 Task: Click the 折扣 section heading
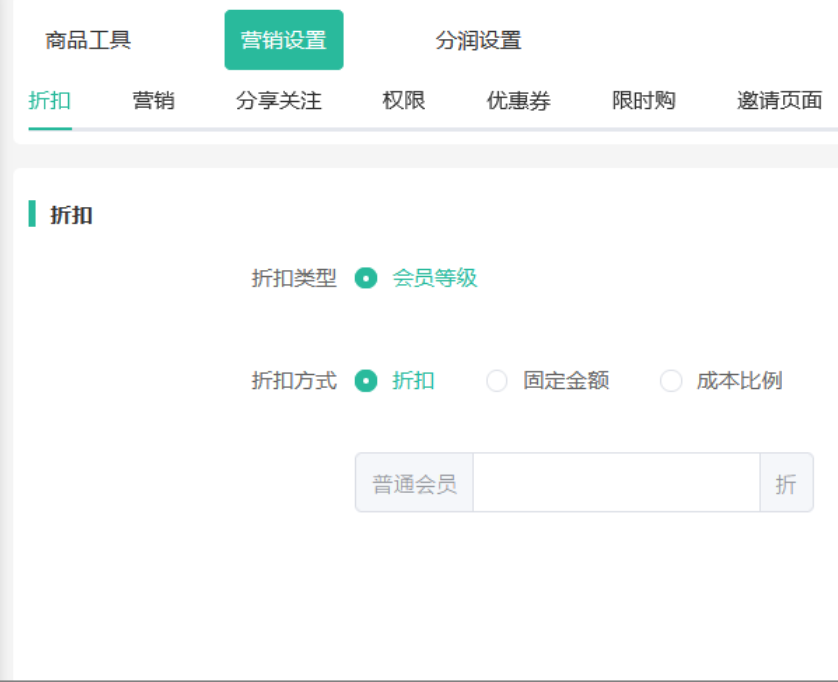[x=72, y=215]
